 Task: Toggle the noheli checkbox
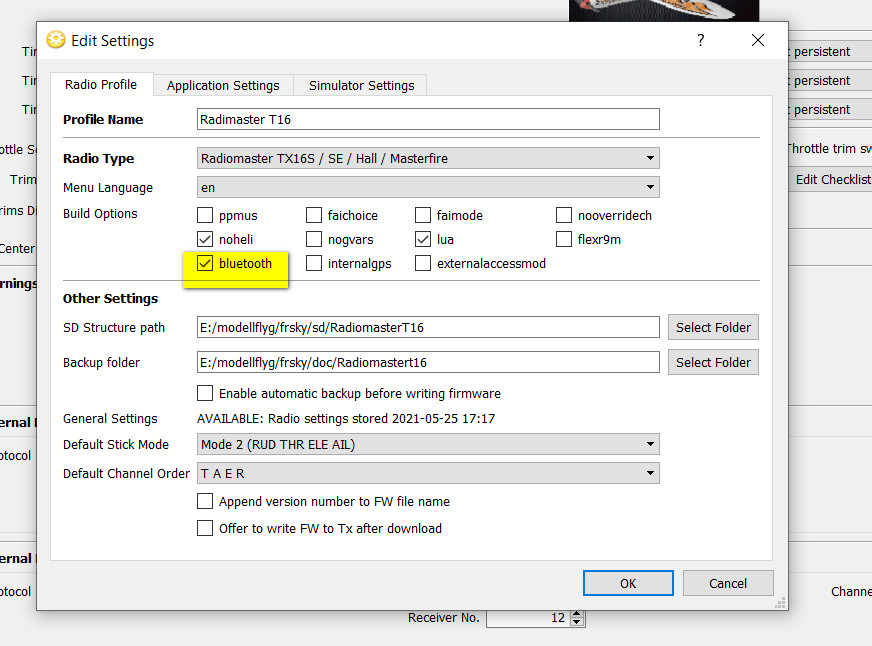tap(205, 240)
